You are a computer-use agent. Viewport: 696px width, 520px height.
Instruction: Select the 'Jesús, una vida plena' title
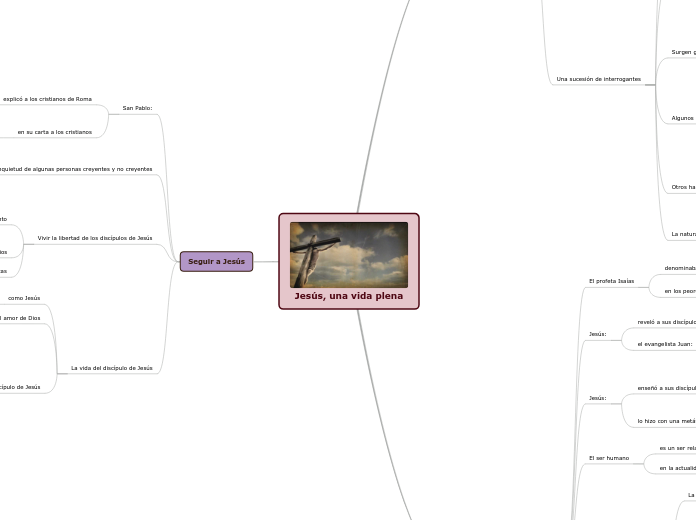click(349, 296)
